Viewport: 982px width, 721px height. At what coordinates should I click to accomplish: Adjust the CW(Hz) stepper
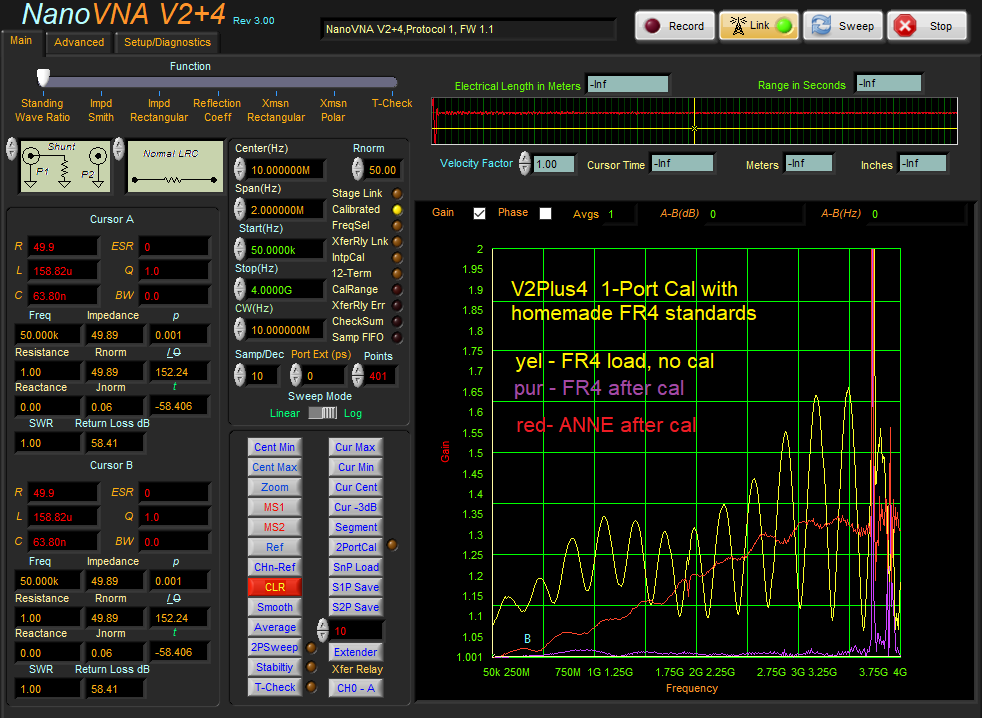240,330
